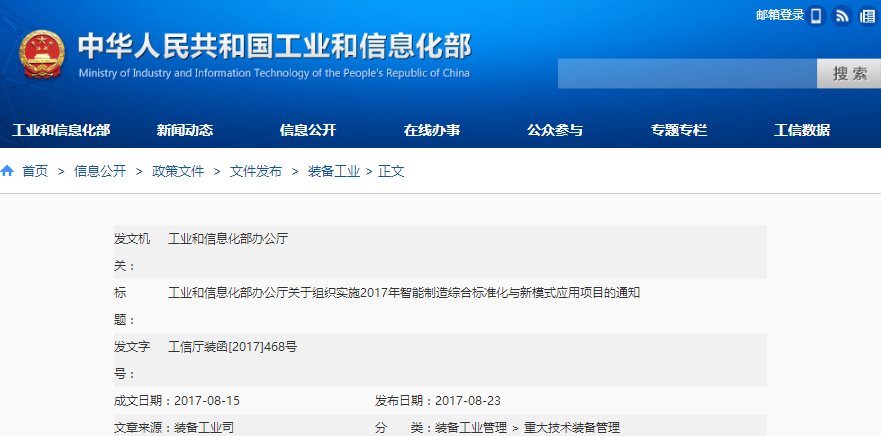Open the 工信数据 nav menu

tap(802, 130)
